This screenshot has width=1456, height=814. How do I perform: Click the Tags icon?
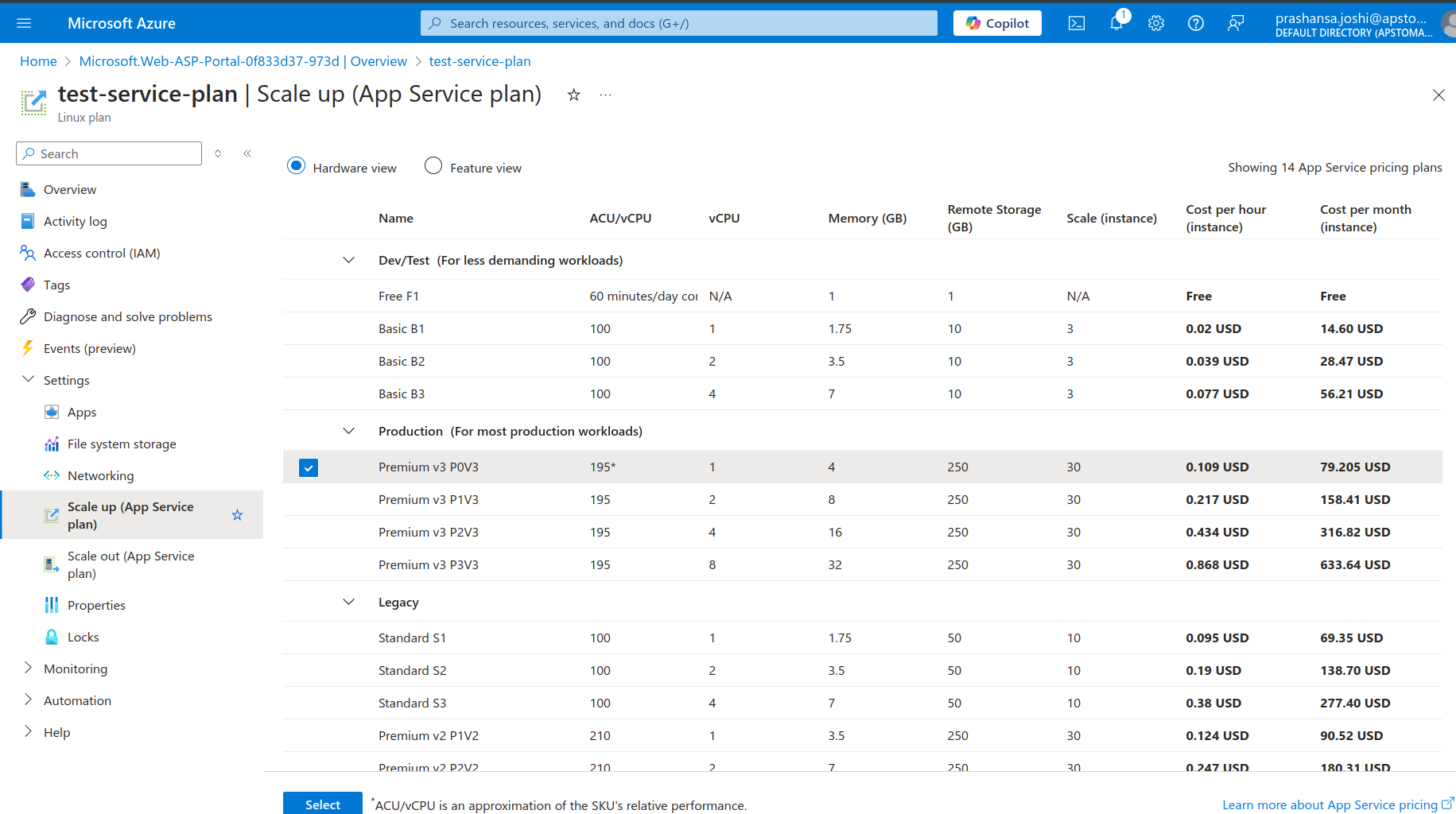tap(28, 285)
